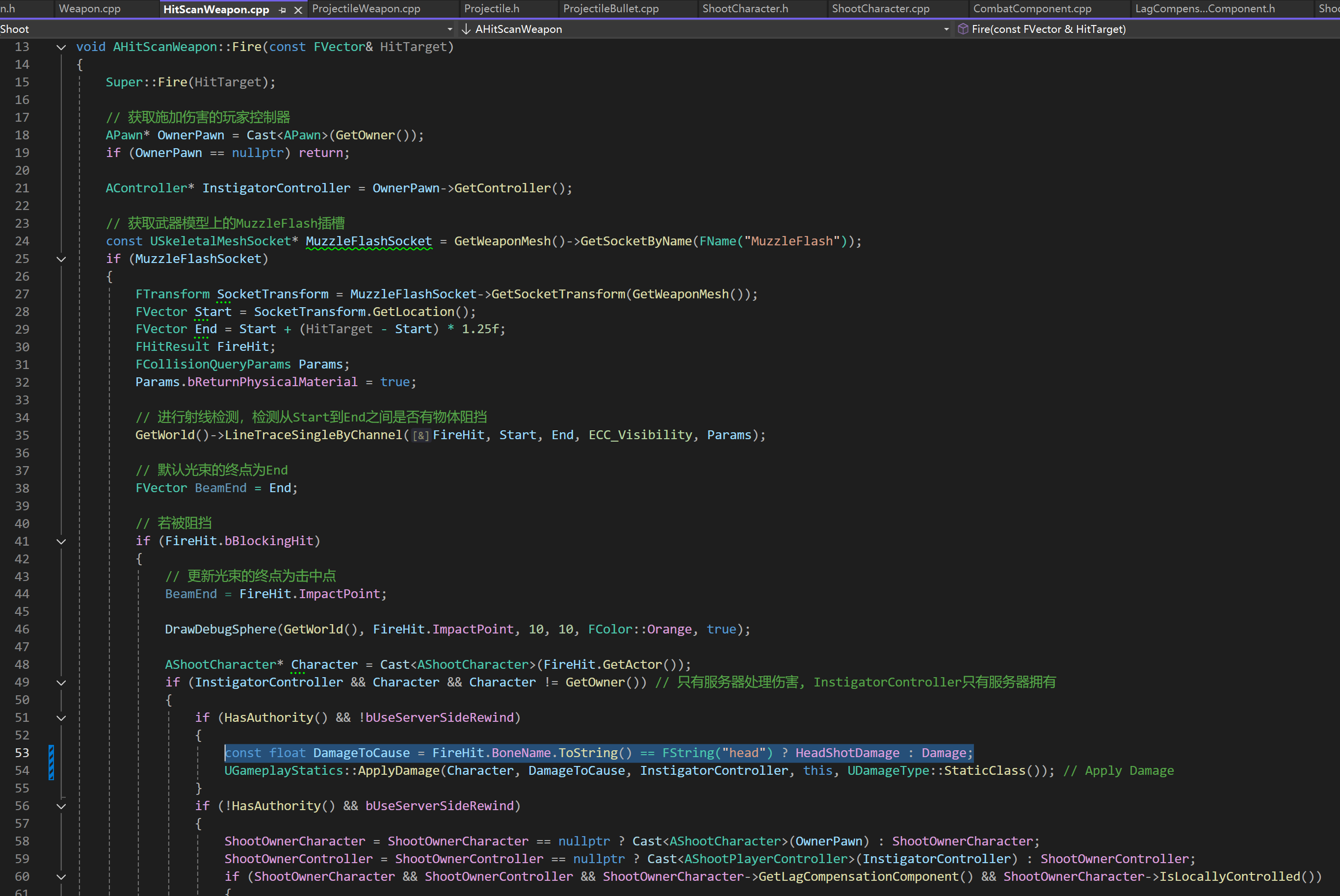Click the Fire method cube icon
The width and height of the screenshot is (1340, 896).
coord(963,29)
